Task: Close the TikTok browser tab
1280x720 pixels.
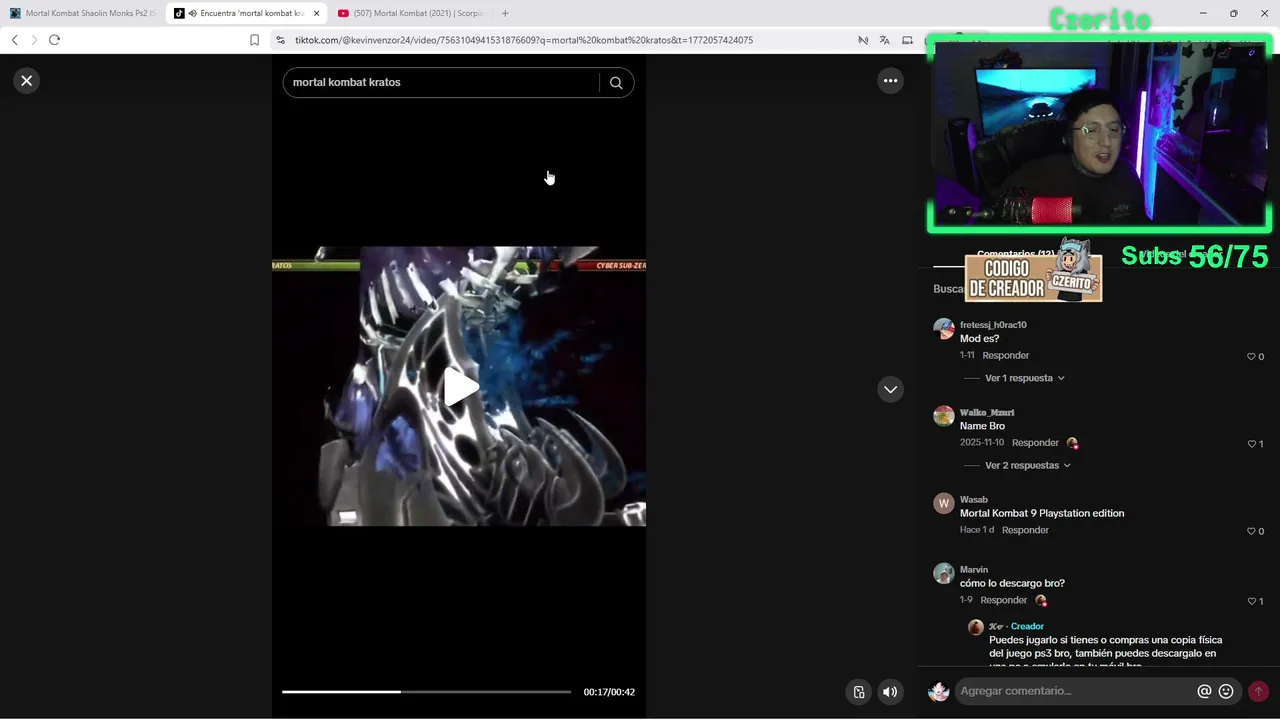Action: pos(317,13)
